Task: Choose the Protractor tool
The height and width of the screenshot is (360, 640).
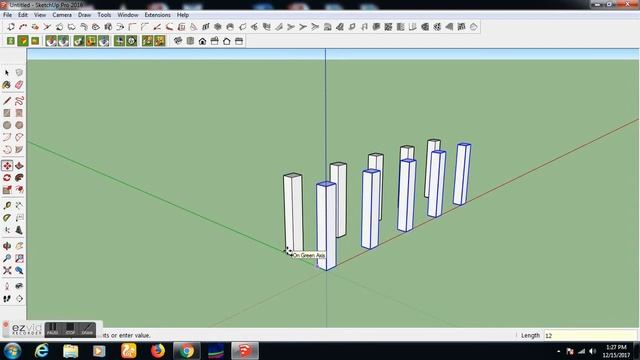Action: click(x=7, y=218)
